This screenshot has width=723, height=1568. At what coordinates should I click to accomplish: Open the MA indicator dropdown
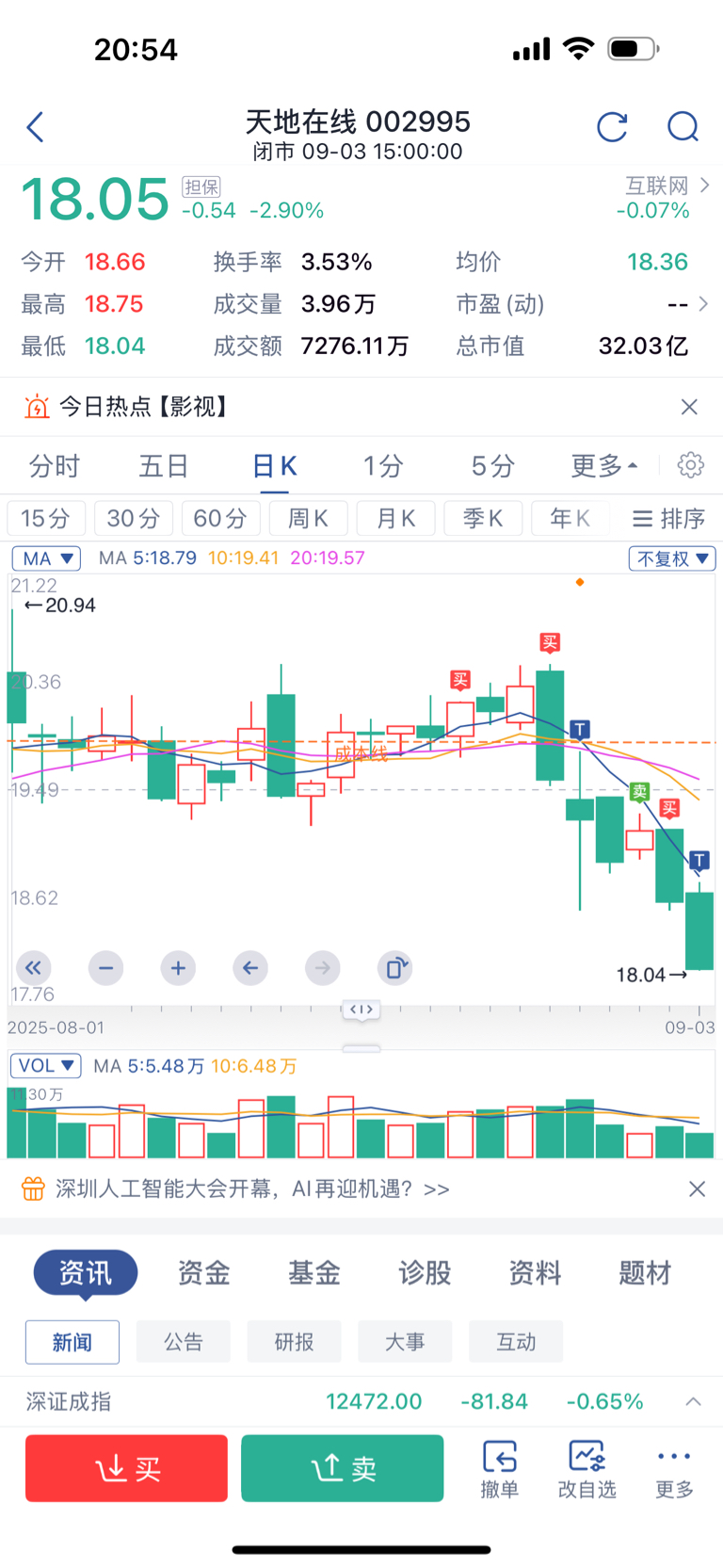[46, 558]
